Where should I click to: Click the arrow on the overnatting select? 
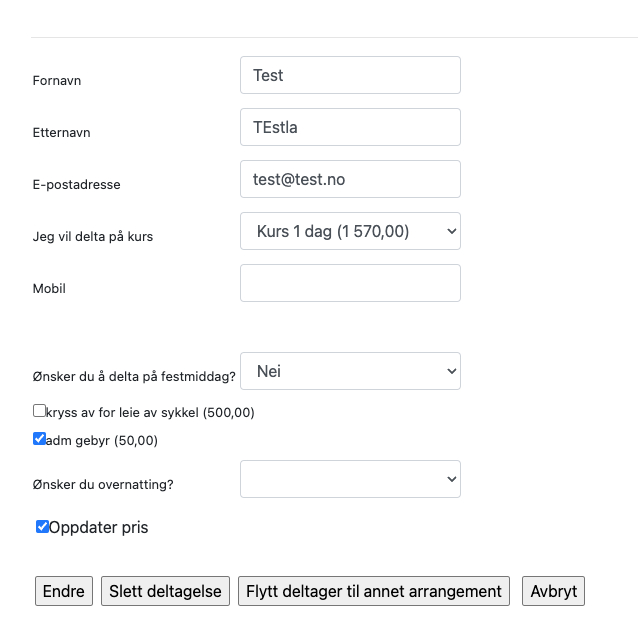pyautogui.click(x=450, y=479)
